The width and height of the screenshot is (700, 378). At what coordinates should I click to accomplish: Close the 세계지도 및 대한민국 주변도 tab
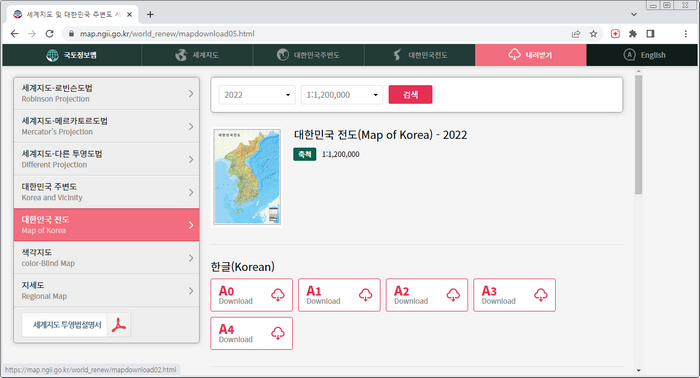(129, 15)
